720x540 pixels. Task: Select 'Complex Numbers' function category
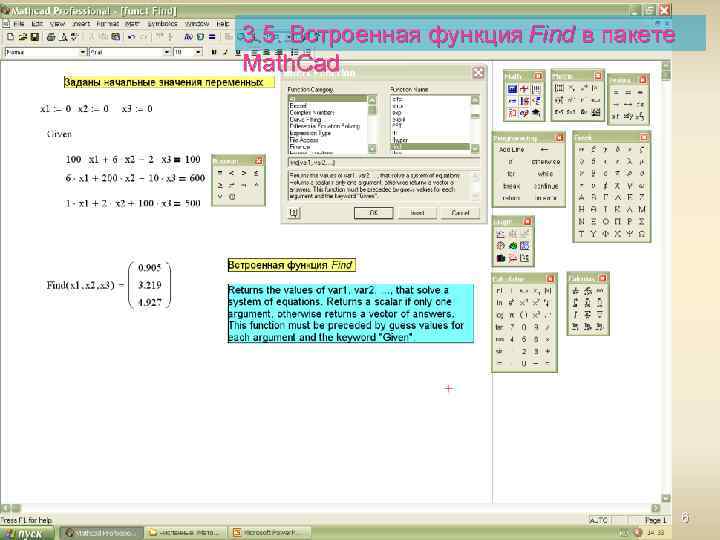[312, 112]
